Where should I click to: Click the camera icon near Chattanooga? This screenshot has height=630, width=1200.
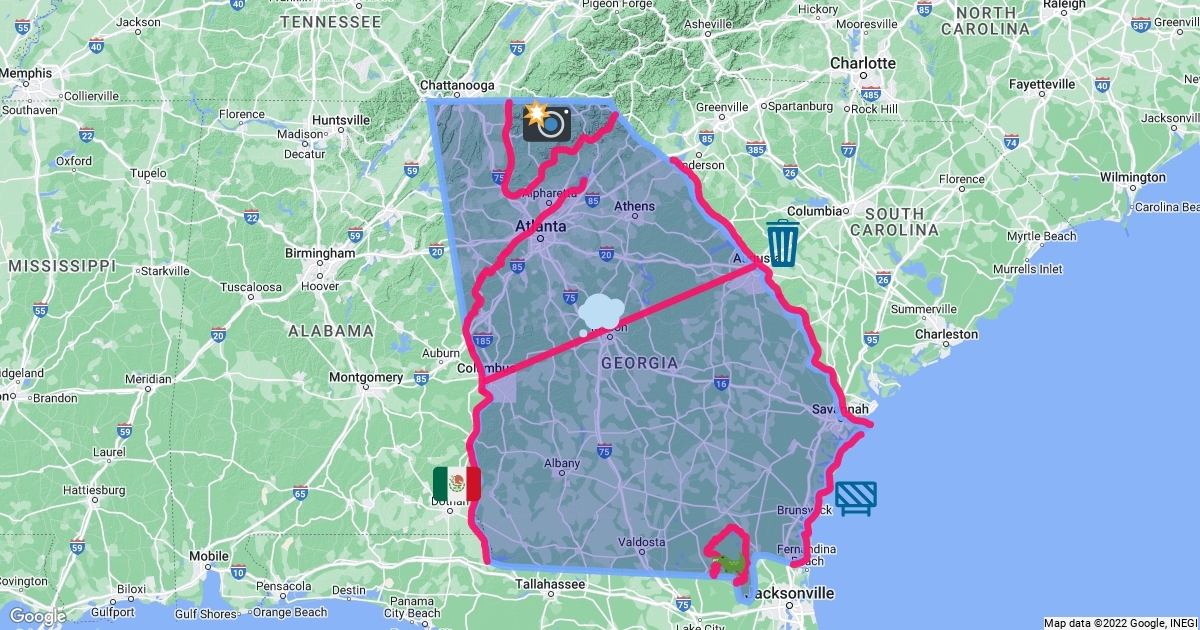pyautogui.click(x=547, y=122)
